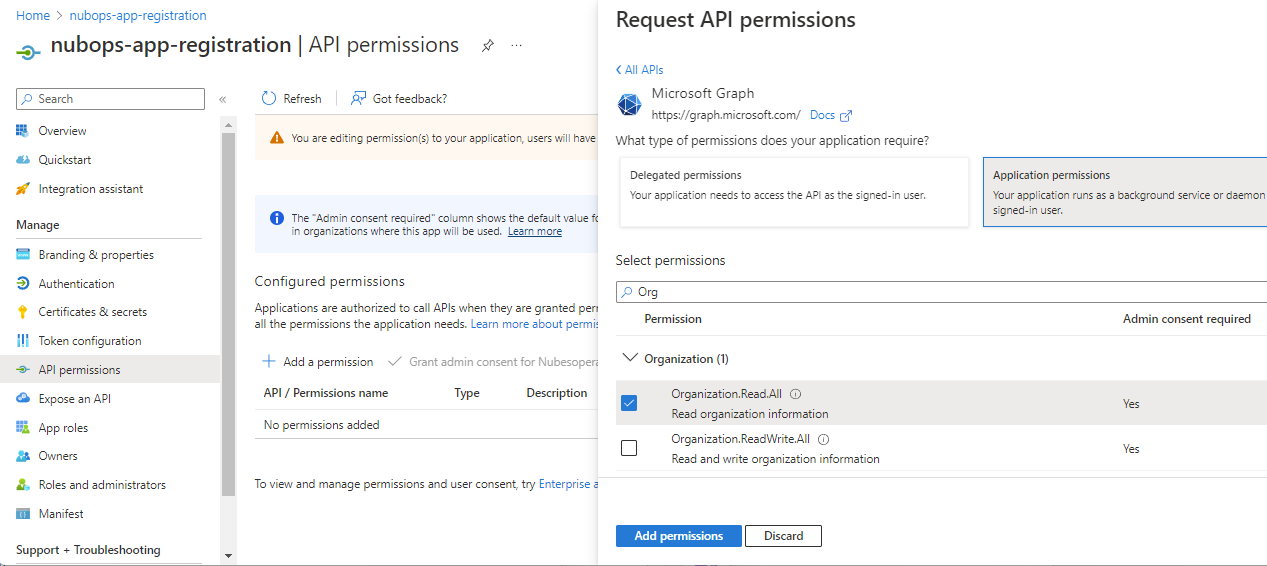Viewport: 1267px width, 566px height.
Task: Check the Organization.ReadWrite.All checkbox
Action: click(x=629, y=448)
